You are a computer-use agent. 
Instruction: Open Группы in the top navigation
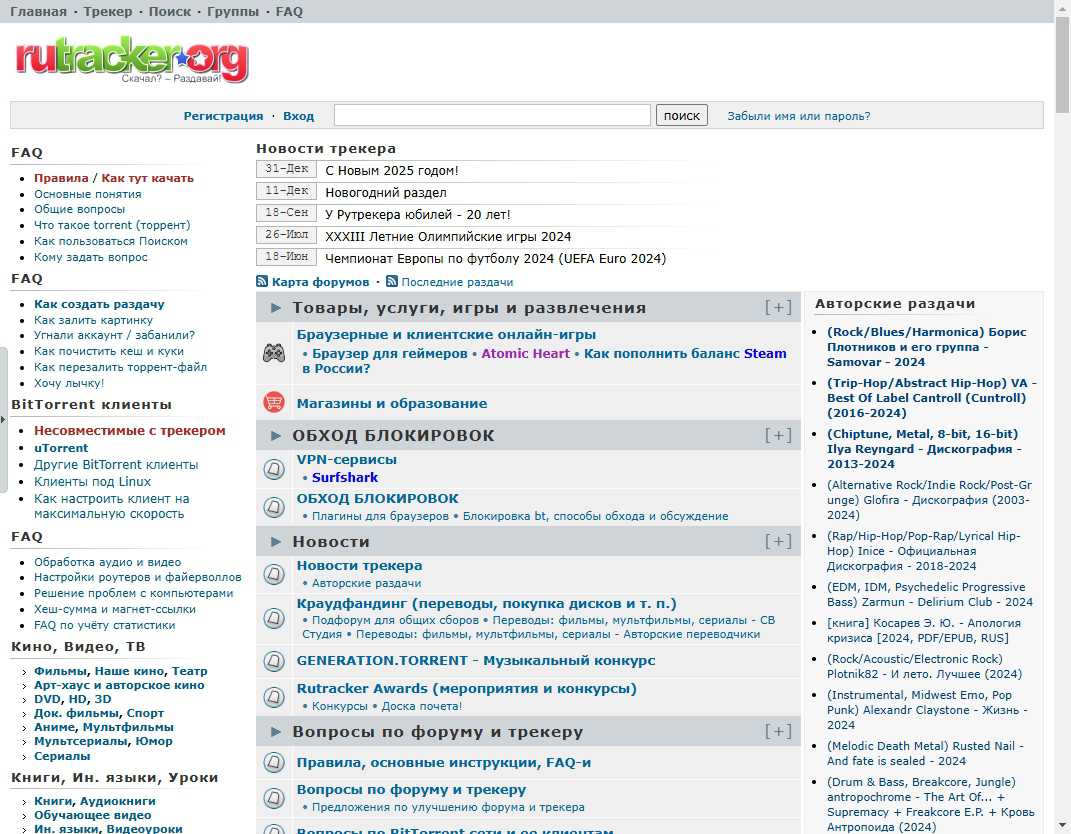tap(232, 12)
